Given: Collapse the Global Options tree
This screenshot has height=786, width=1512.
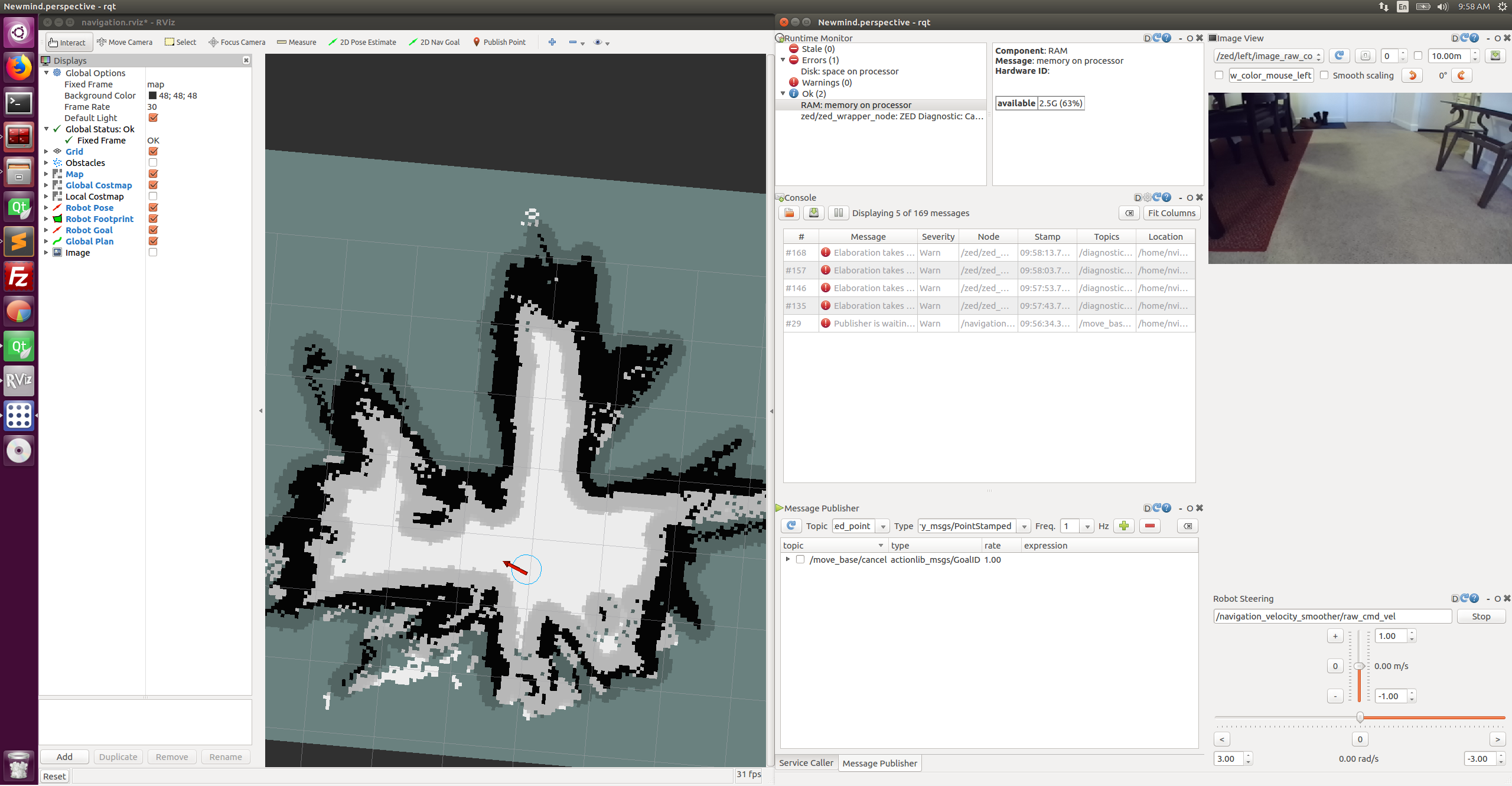Looking at the screenshot, I should pyautogui.click(x=46, y=73).
